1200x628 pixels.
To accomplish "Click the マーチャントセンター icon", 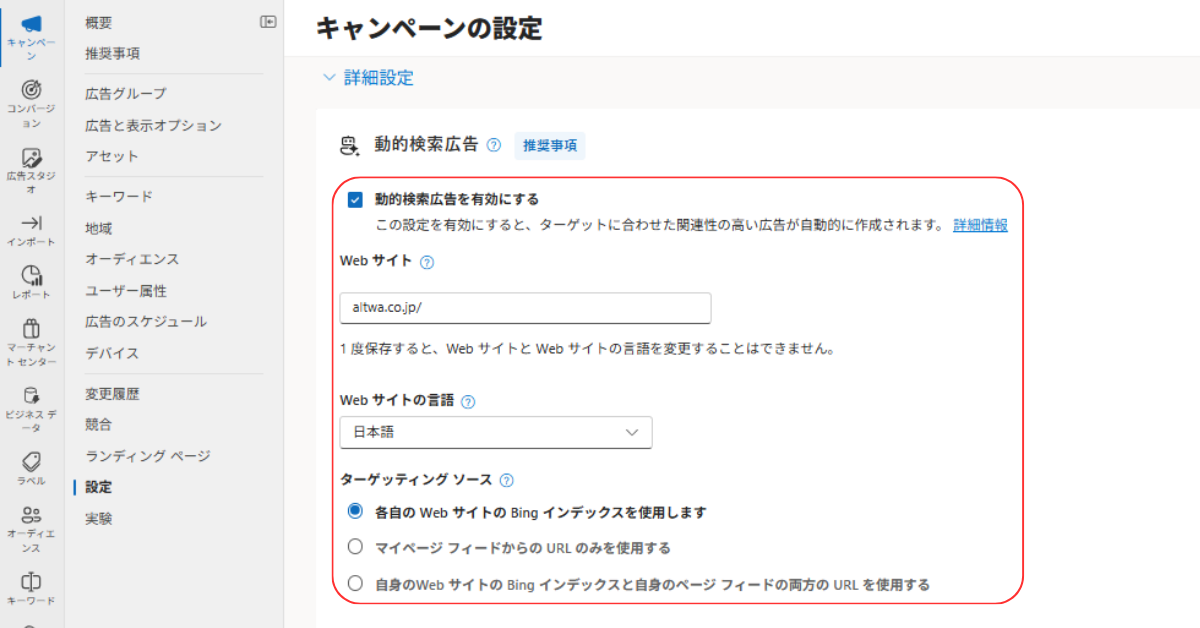I will [x=31, y=328].
